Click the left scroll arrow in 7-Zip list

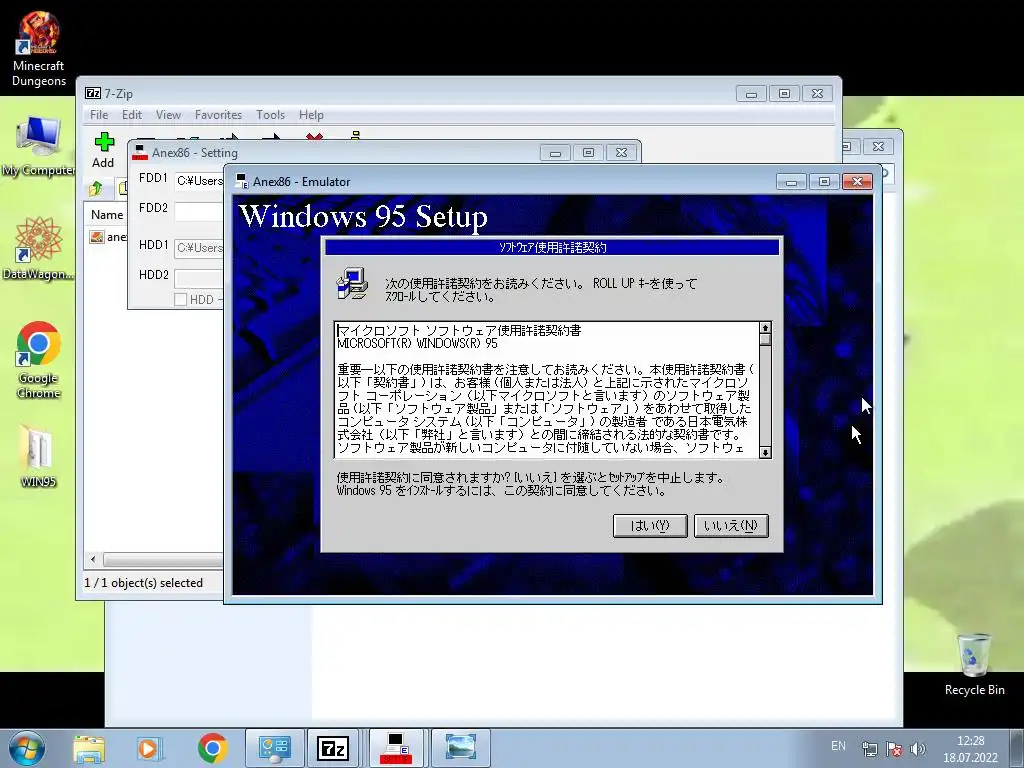coord(93,560)
